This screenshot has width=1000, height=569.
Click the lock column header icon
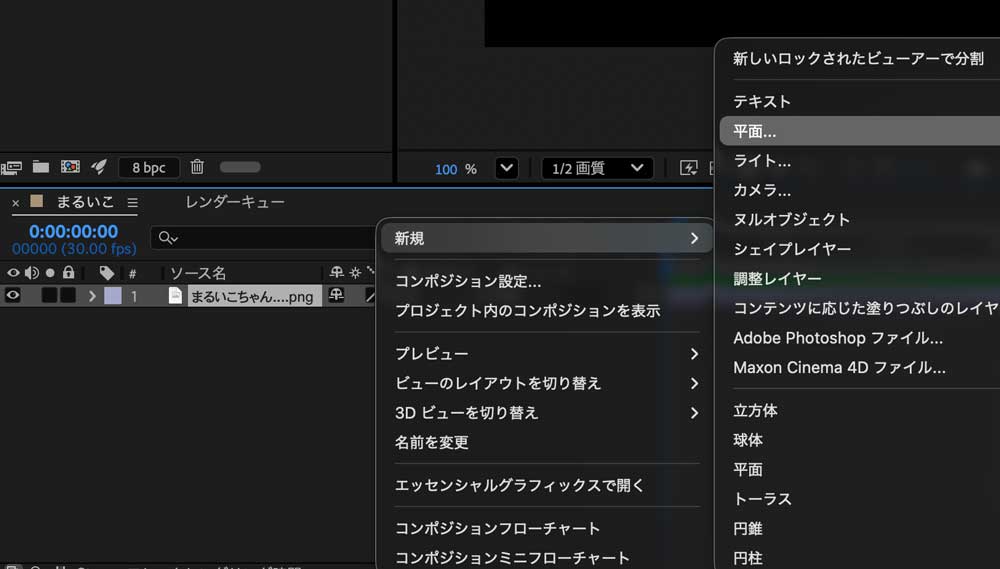(x=68, y=273)
